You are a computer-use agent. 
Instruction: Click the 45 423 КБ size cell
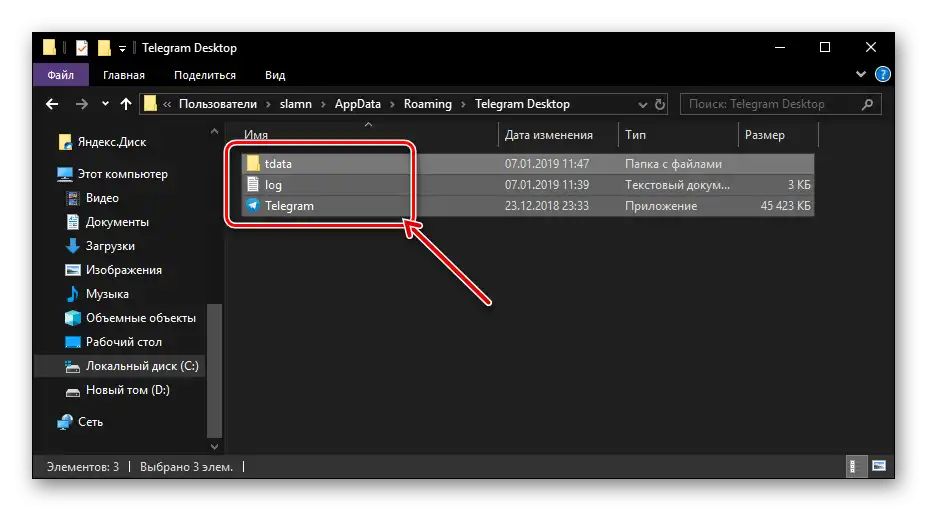click(785, 206)
